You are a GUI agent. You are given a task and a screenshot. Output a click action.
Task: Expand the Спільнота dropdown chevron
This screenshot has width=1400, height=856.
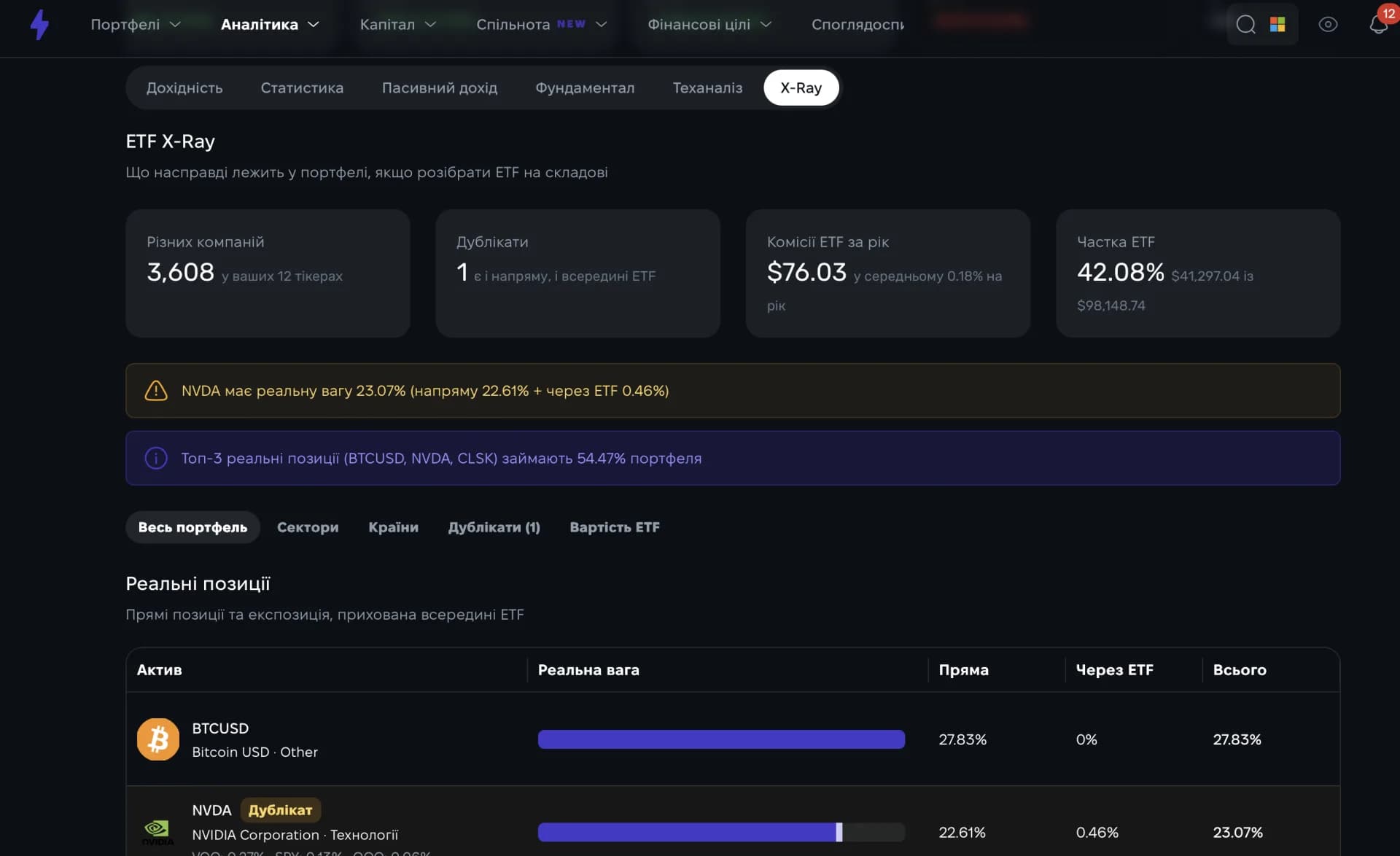[602, 25]
